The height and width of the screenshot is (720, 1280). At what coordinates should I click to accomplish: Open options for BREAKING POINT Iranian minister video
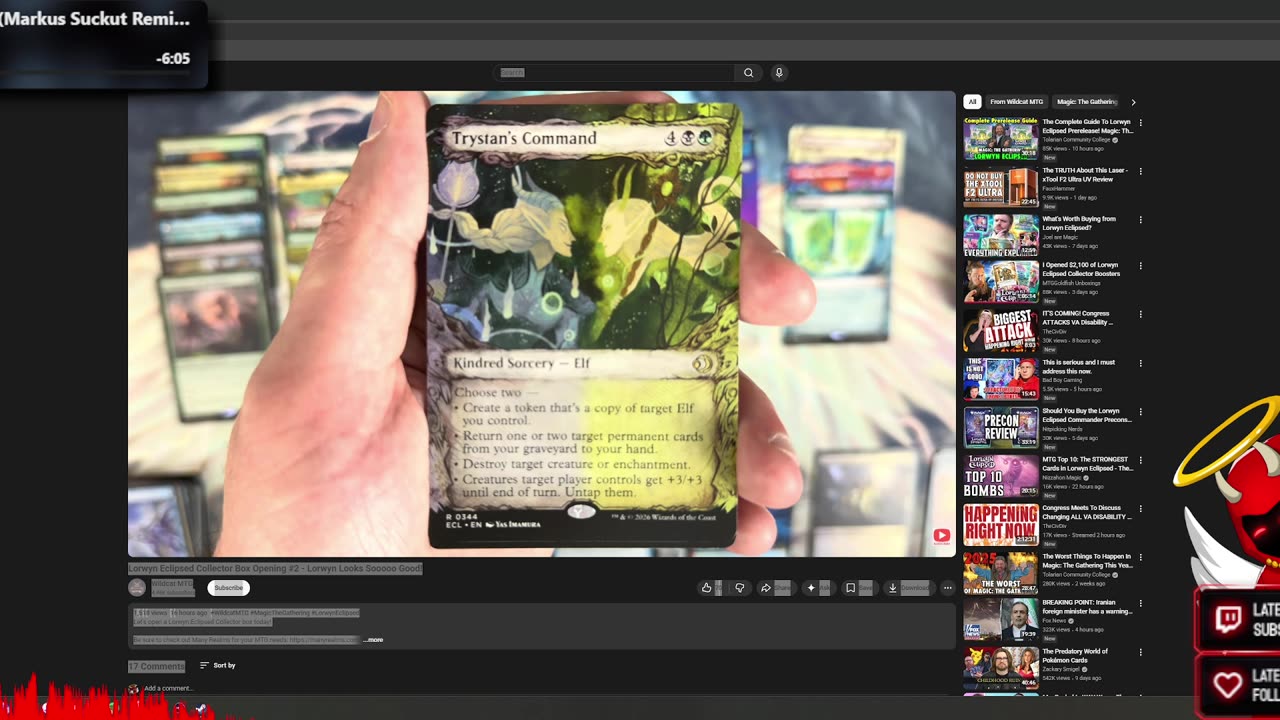[x=1140, y=604]
